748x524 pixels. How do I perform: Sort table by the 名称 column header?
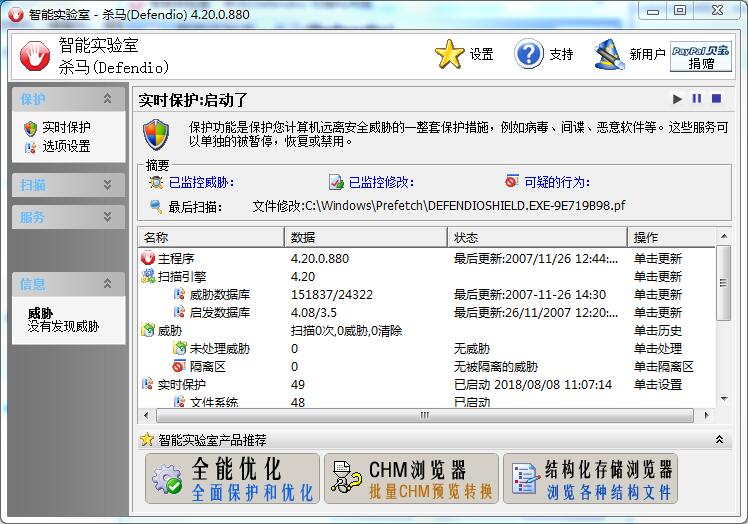(x=211, y=238)
